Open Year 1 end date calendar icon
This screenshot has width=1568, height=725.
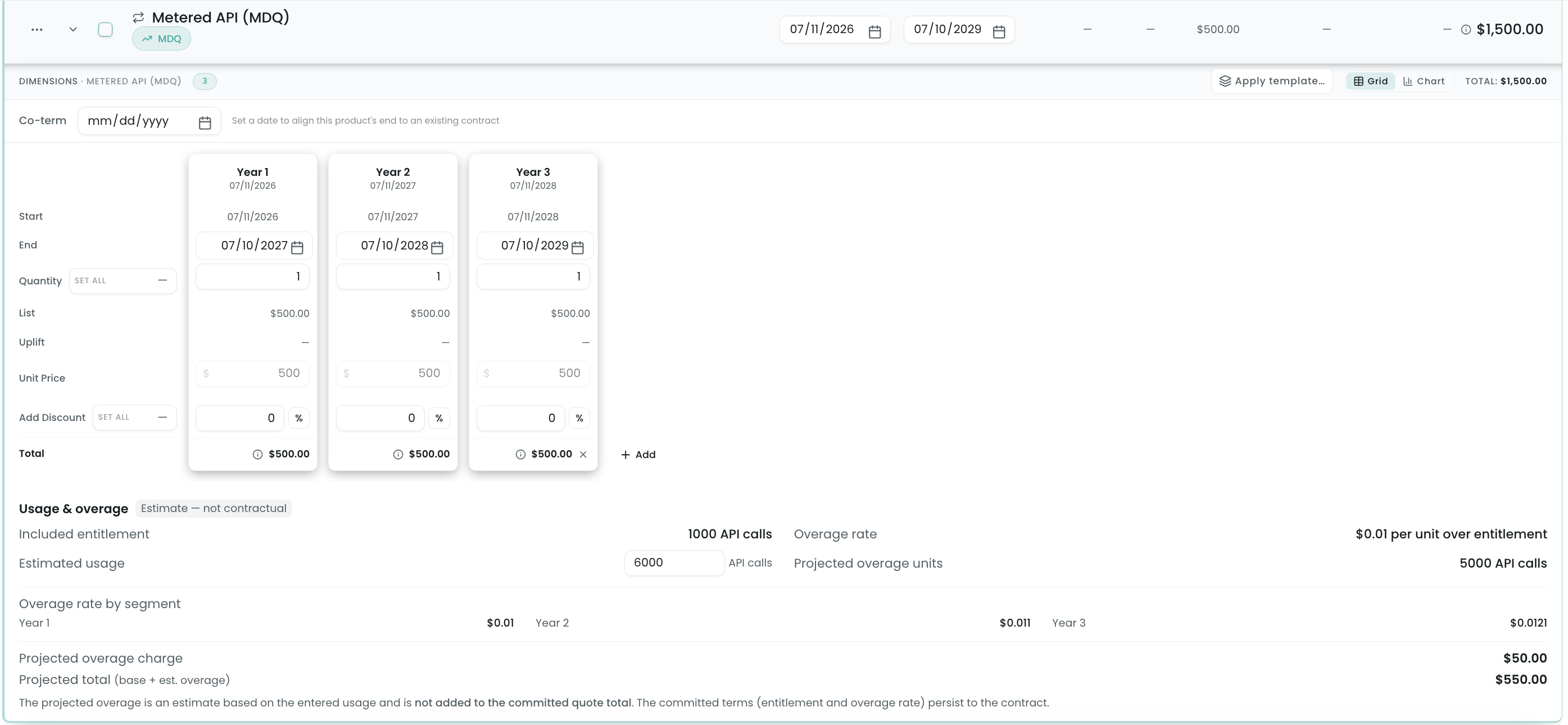pyautogui.click(x=297, y=247)
